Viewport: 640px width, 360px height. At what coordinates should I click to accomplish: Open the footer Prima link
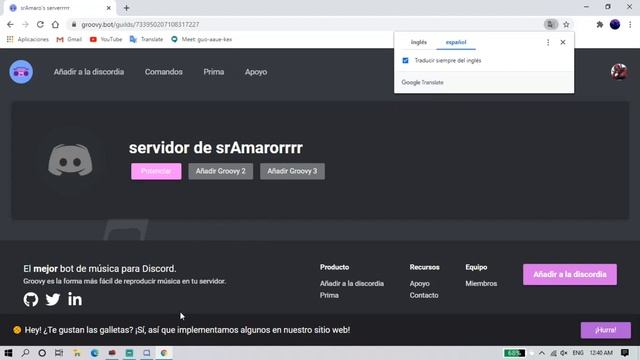(329, 295)
